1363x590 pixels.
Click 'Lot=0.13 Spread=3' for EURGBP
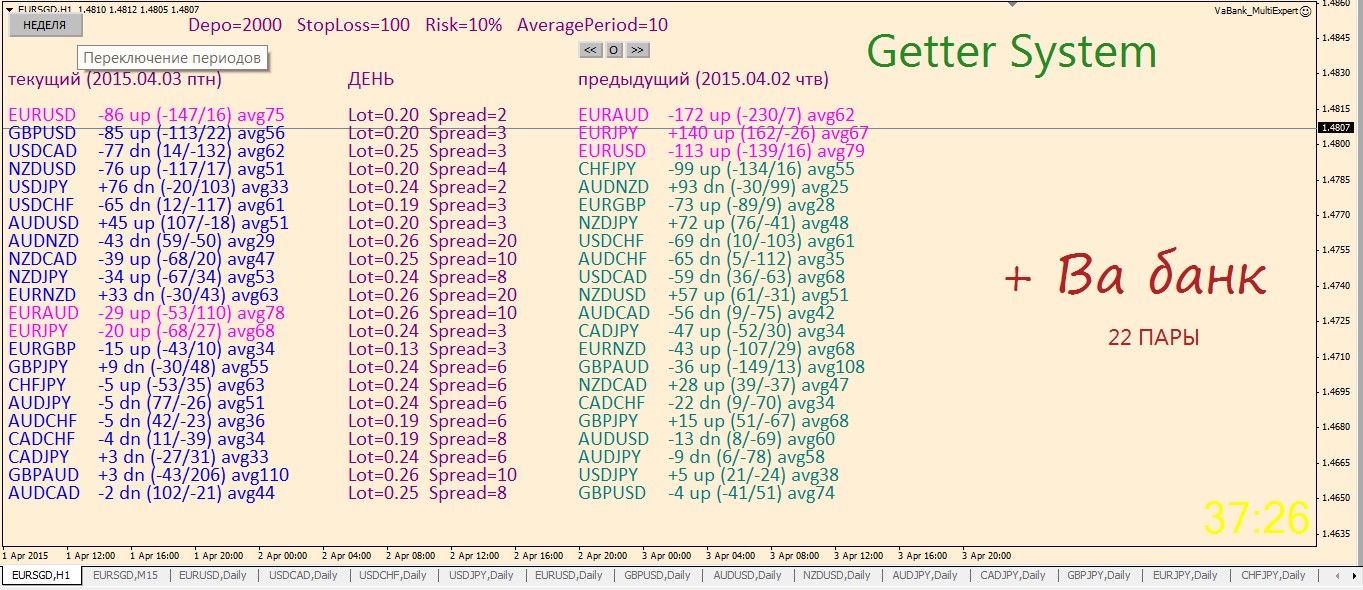[x=427, y=349]
